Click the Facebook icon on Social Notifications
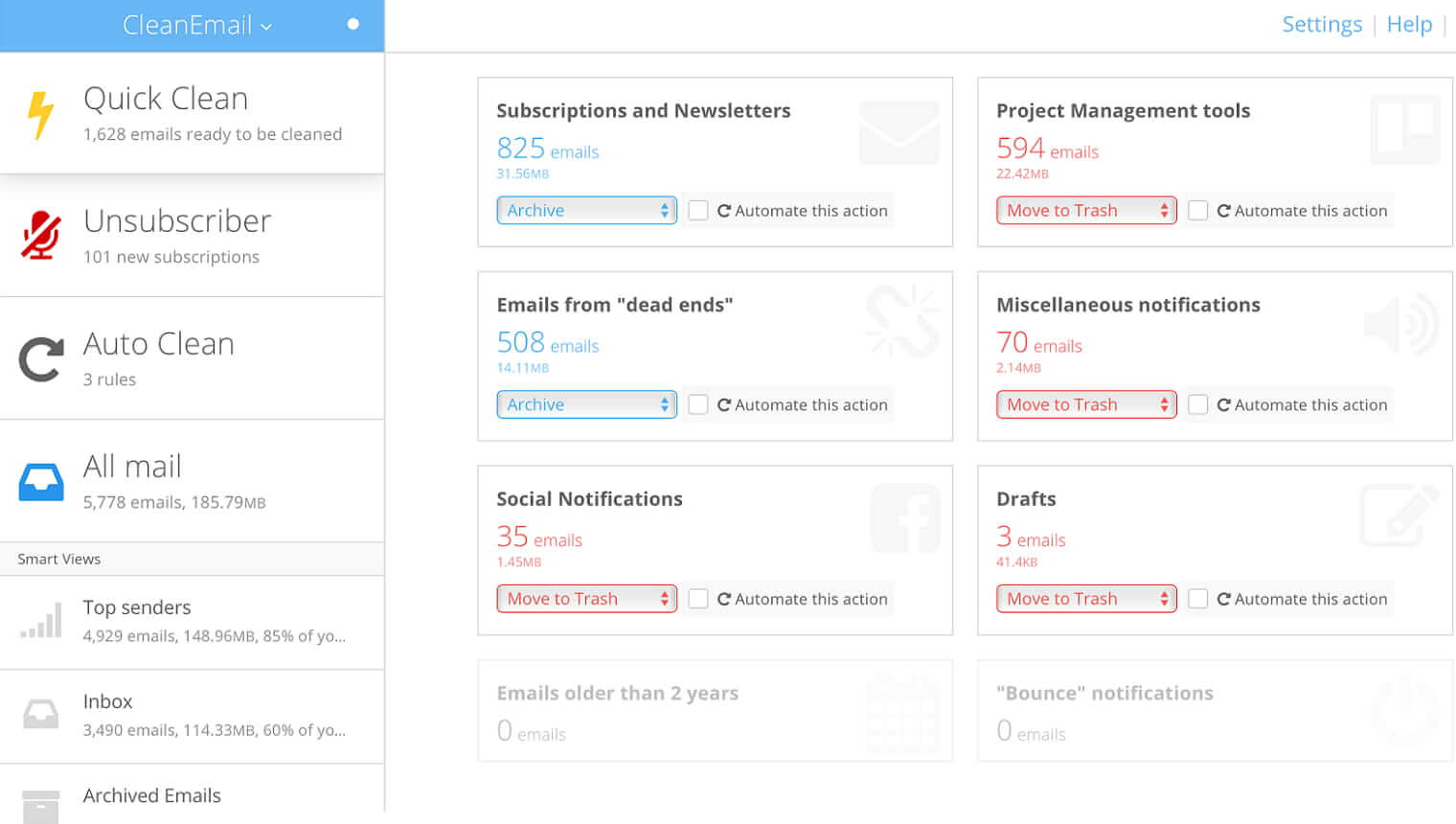Screen dimensions: 1456x824 point(905,518)
